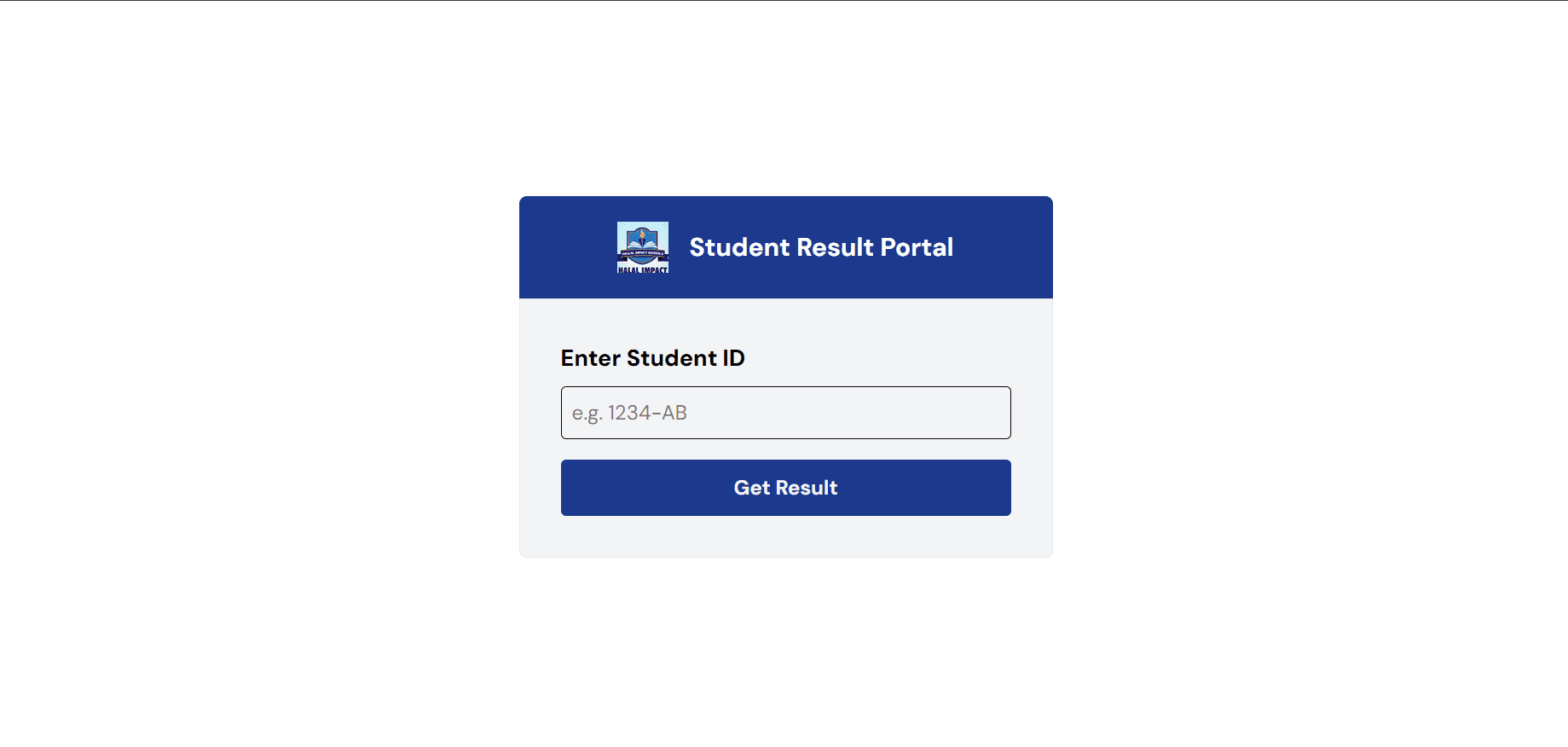Click the ID text box border
The image size is (1568, 747).
(785, 389)
